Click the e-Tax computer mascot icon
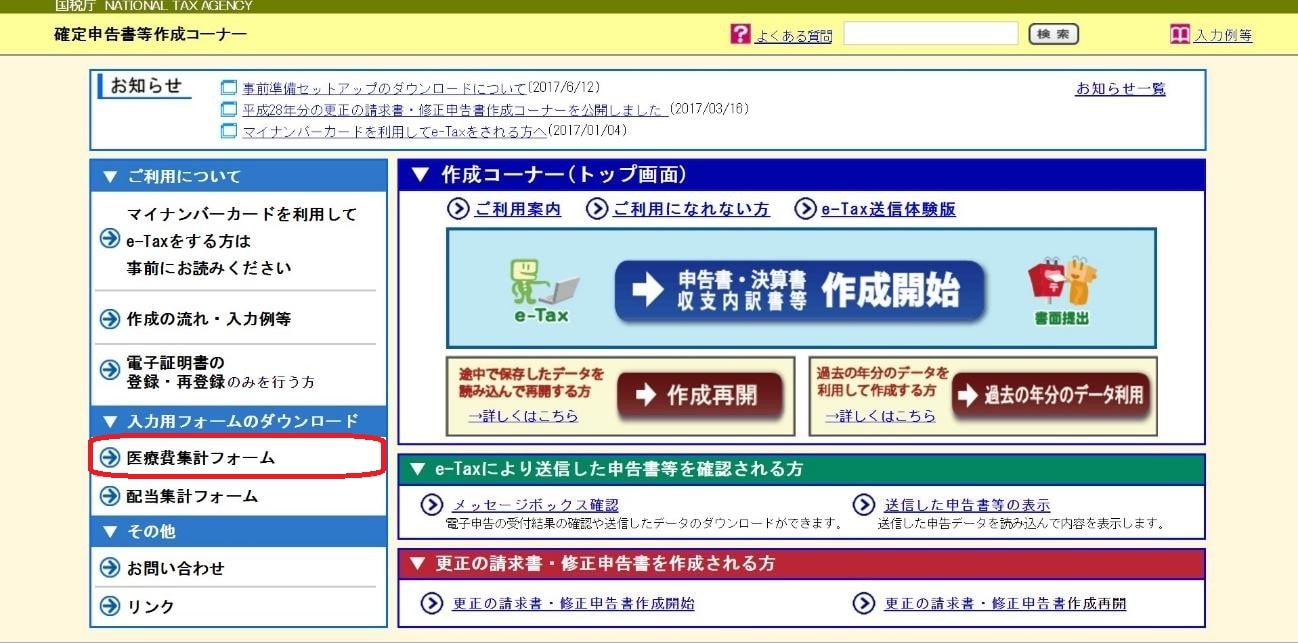Screen dimensions: 1298x643 pos(542,284)
